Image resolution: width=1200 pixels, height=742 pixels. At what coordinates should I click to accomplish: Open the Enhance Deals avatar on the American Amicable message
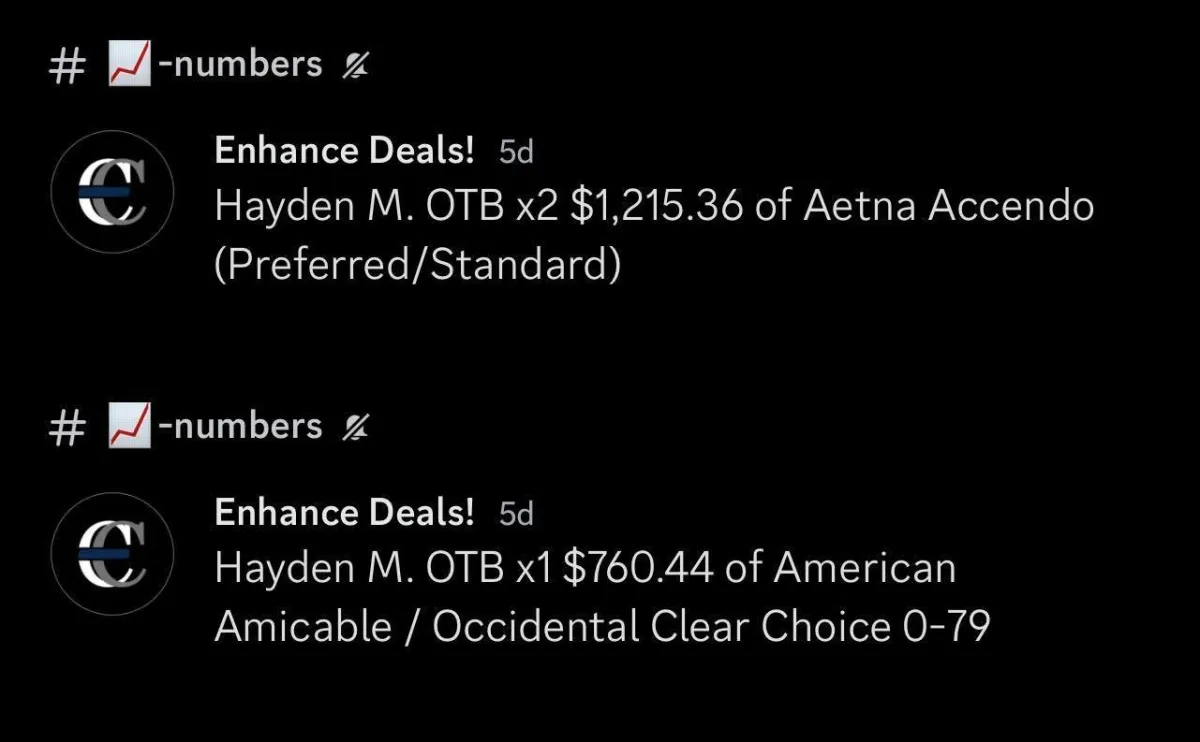coord(112,551)
